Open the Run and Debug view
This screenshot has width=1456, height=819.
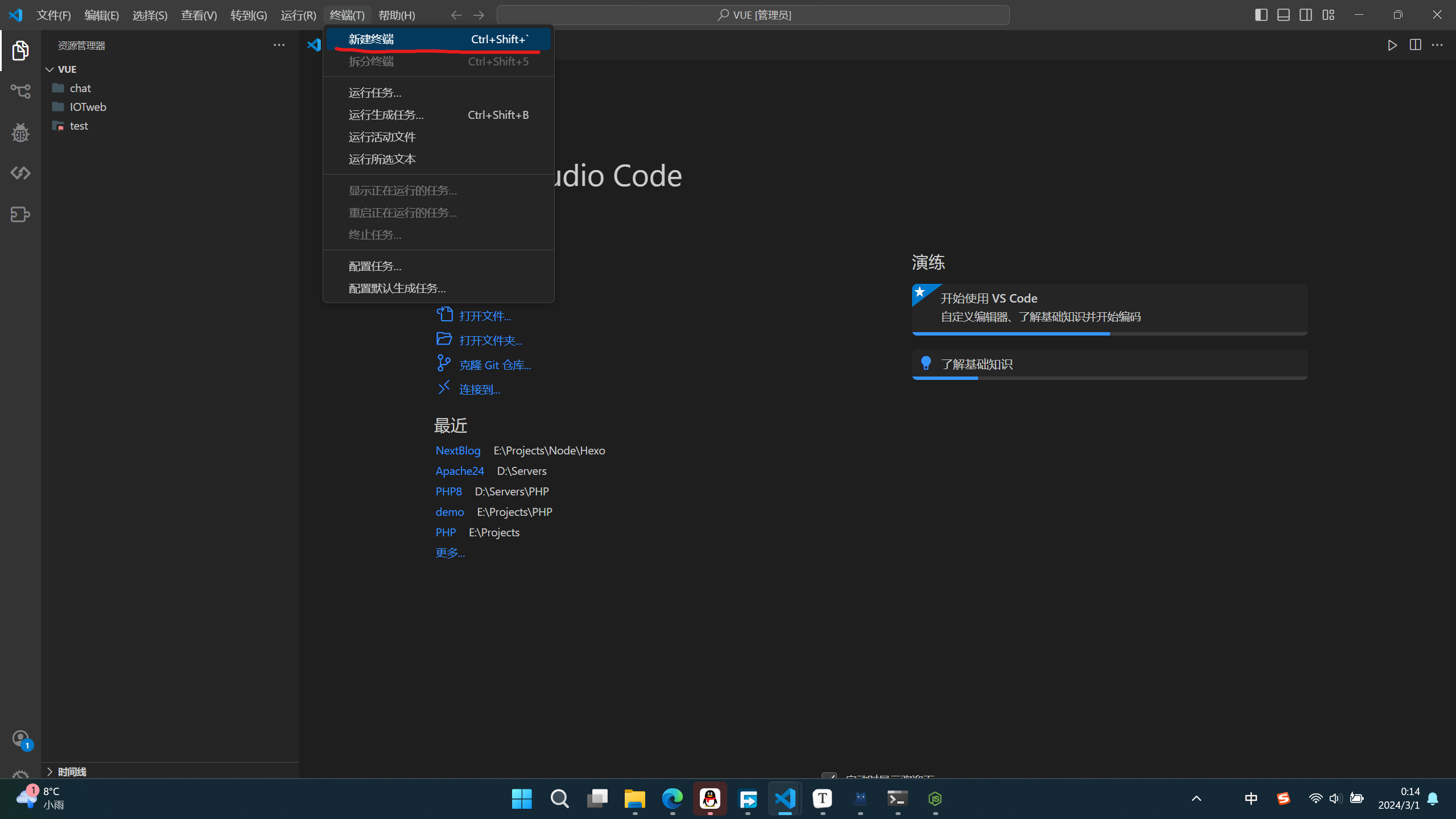20,133
